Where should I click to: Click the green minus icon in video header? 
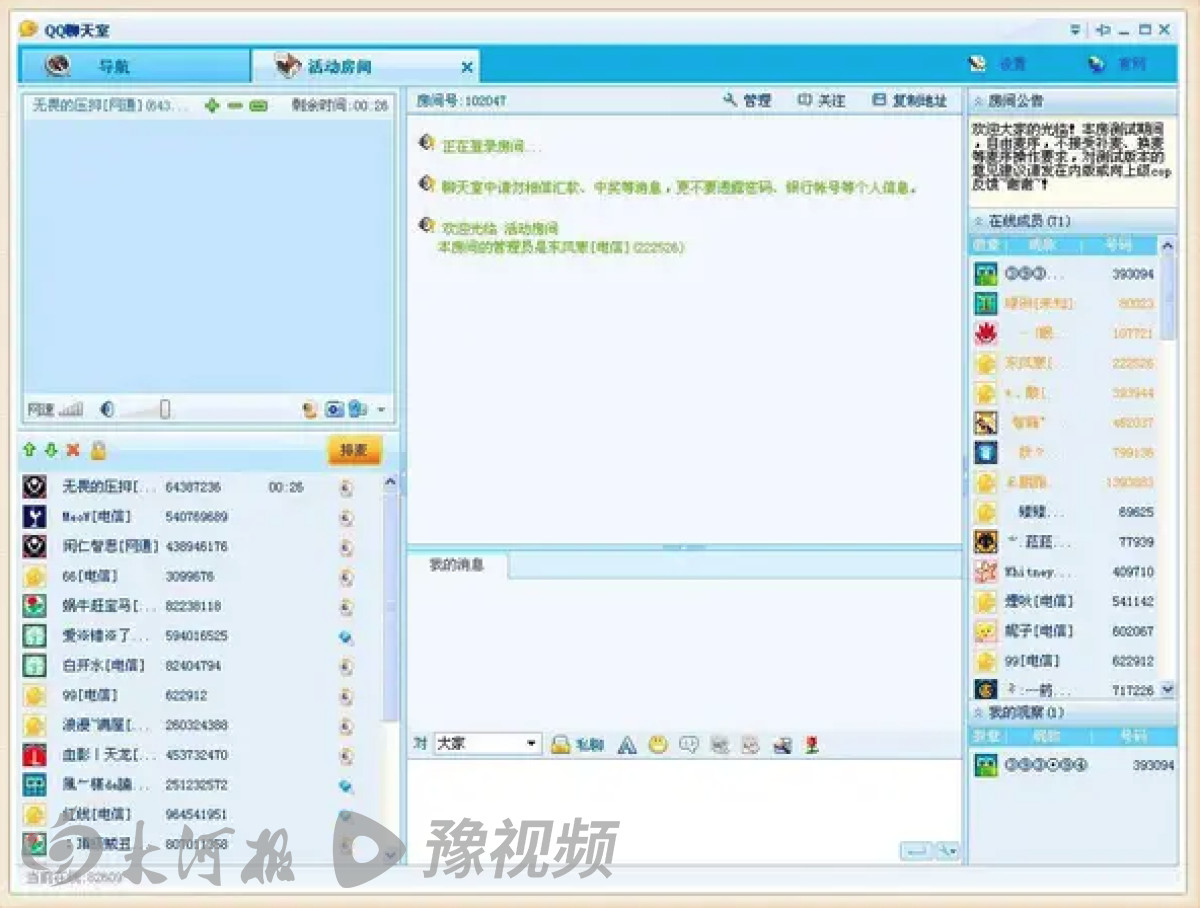tap(235, 105)
